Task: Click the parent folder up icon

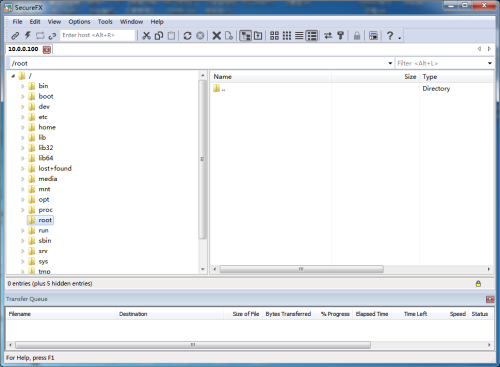Action: click(258, 36)
